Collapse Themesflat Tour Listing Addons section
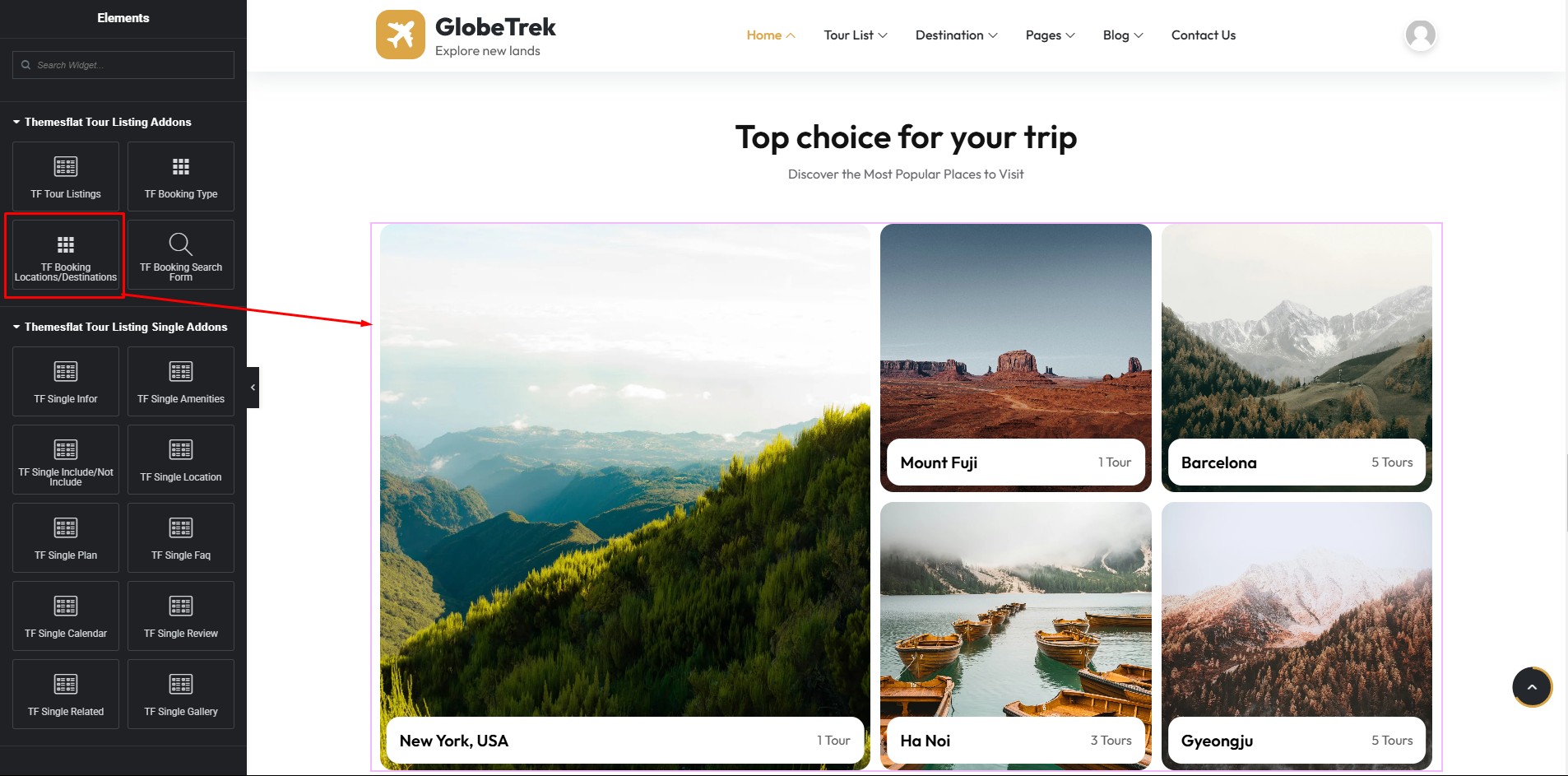The width and height of the screenshot is (1568, 776). pos(102,122)
